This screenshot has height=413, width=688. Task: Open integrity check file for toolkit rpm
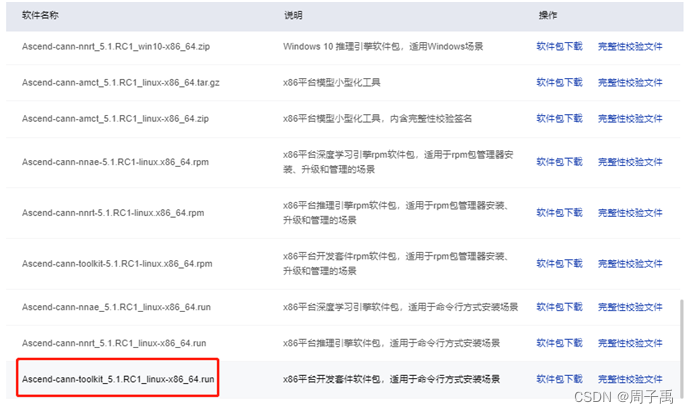click(630, 263)
